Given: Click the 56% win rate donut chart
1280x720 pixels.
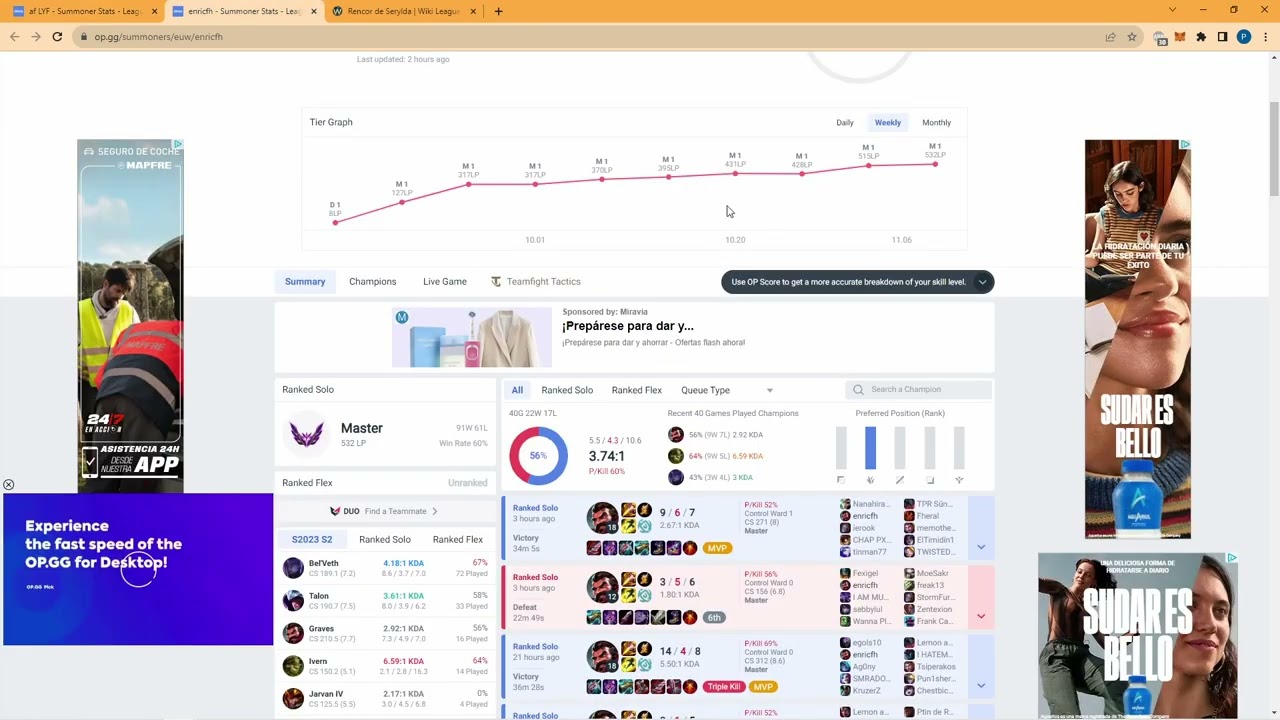Looking at the screenshot, I should coord(538,455).
